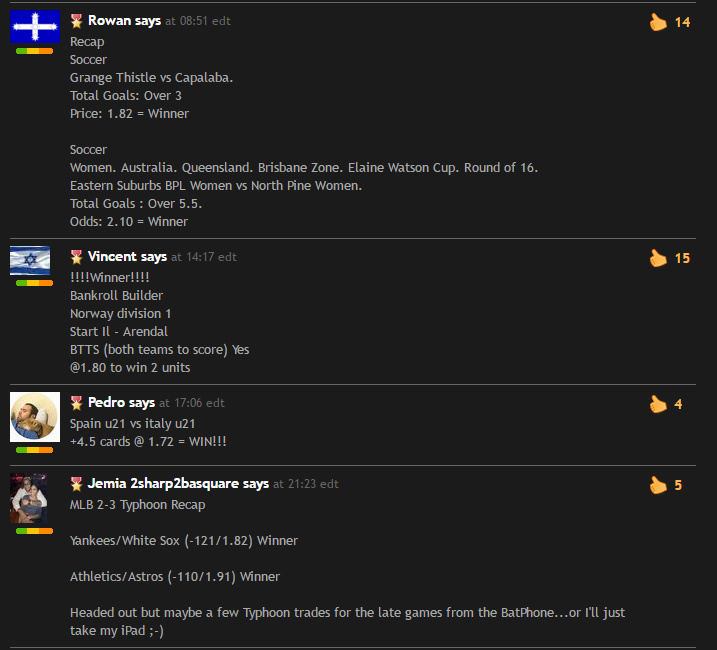Open Rowan's profile via username
717x650 pixels.
pyautogui.click(x=110, y=21)
